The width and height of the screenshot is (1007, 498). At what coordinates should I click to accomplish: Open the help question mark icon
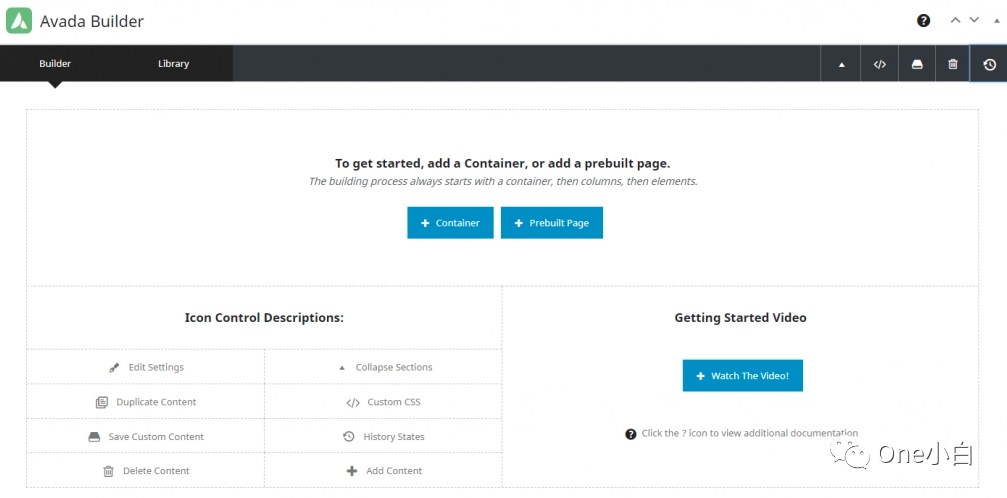coord(923,21)
